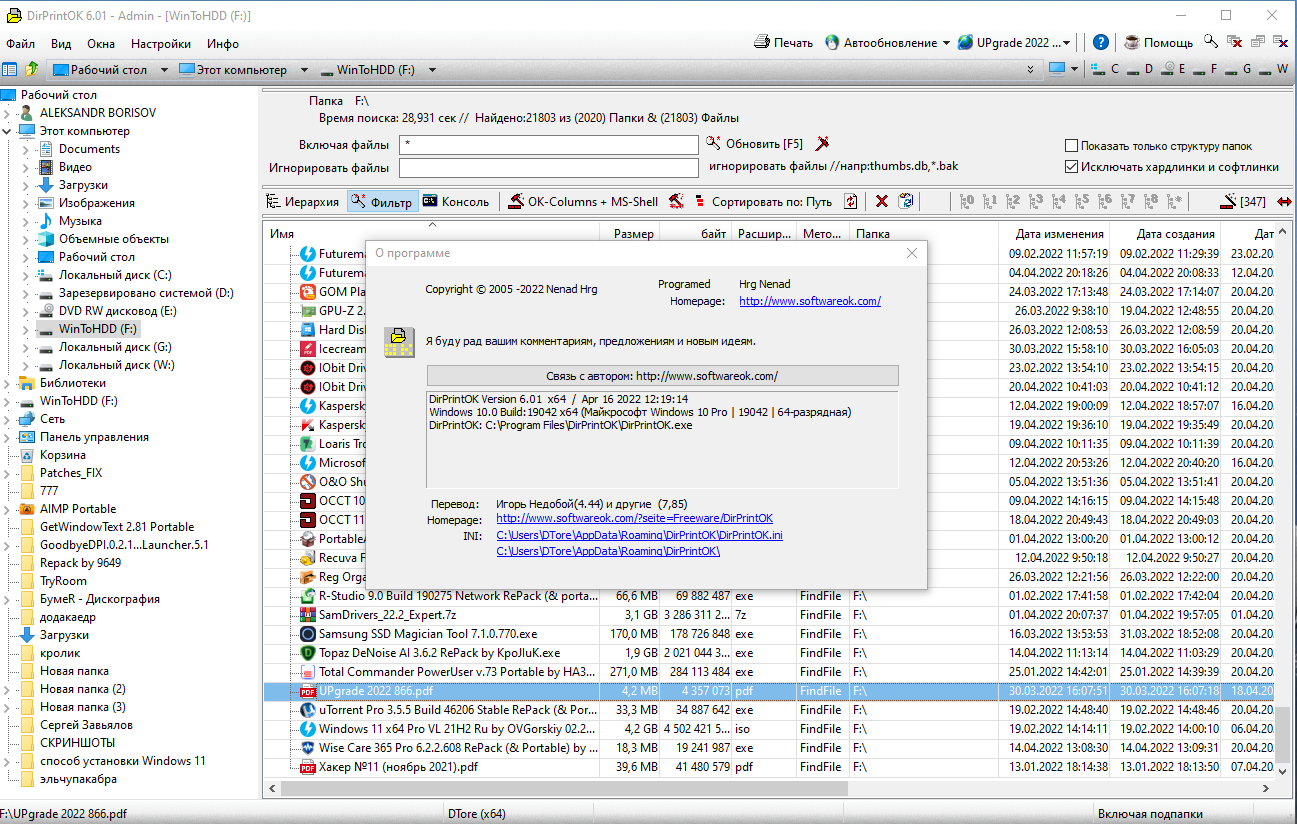The width and height of the screenshot is (1297, 824).
Task: Jump to drive C in drive bar
Action: coord(1106,70)
